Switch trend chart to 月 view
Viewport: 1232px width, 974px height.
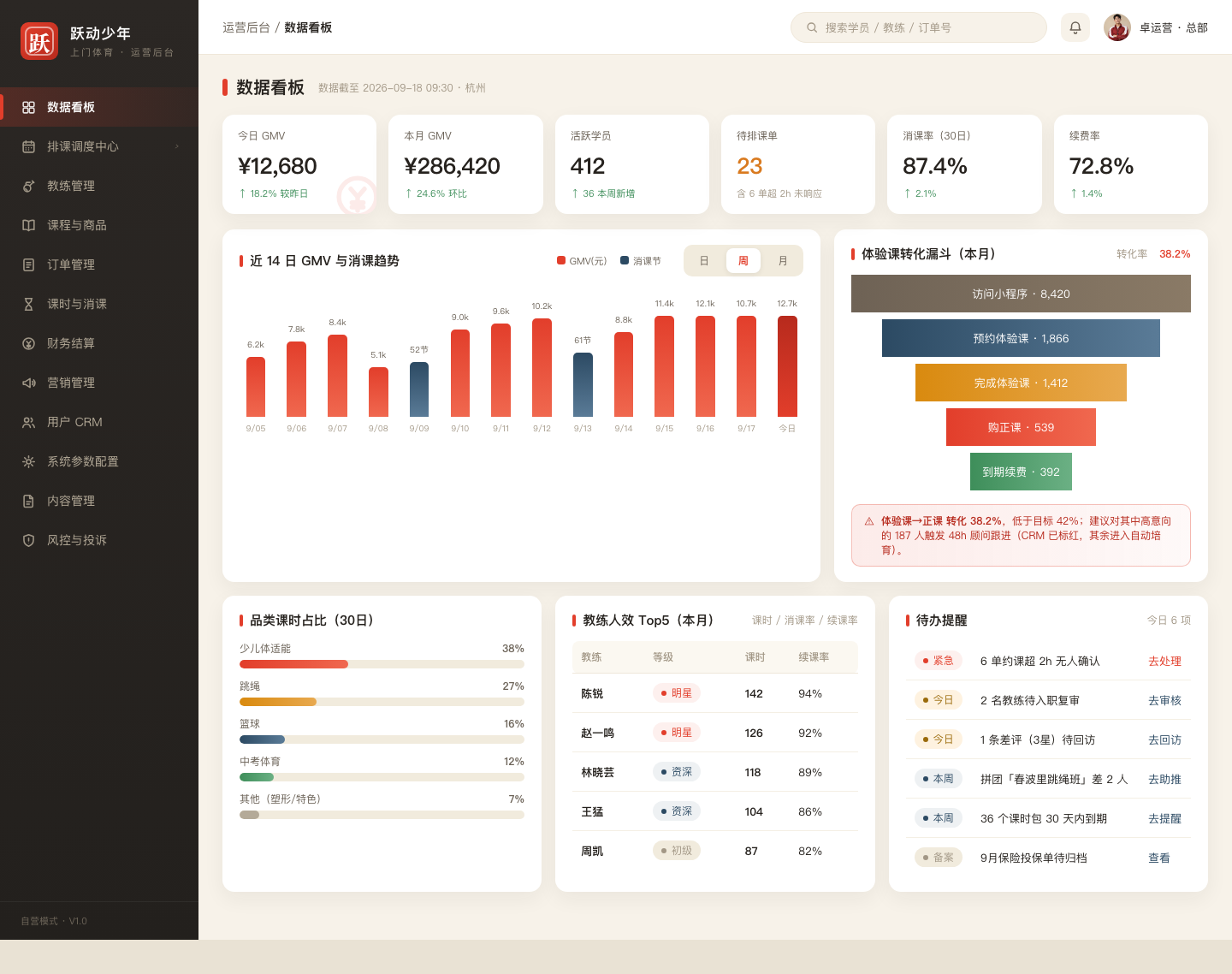pos(783,261)
